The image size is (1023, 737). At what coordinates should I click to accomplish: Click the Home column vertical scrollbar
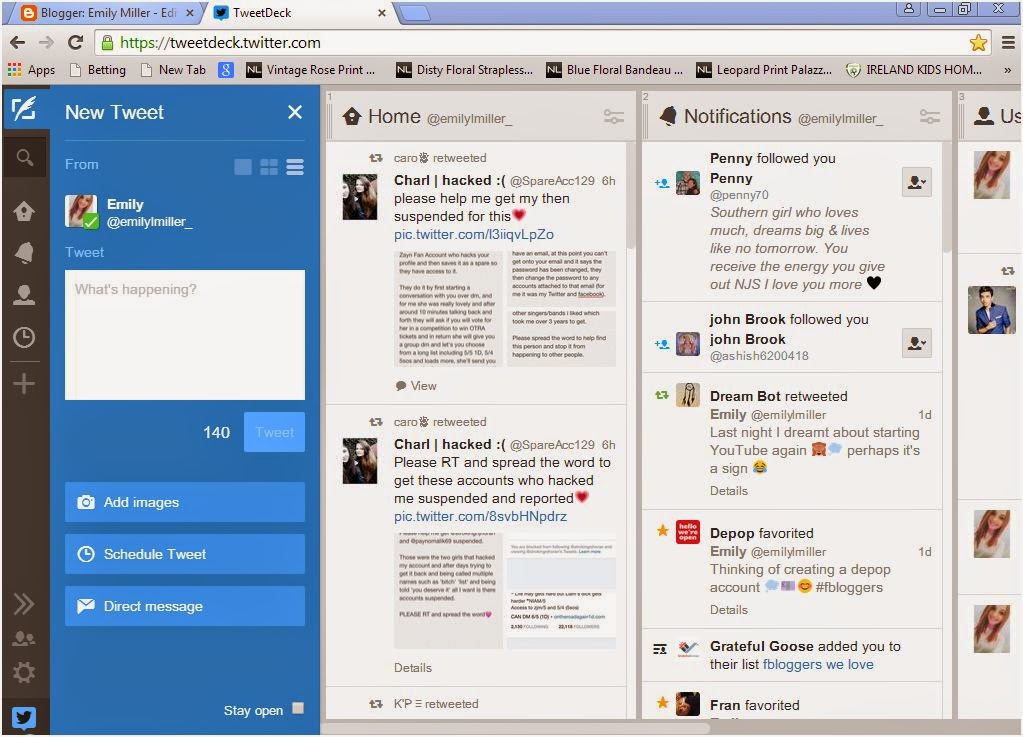[630, 196]
